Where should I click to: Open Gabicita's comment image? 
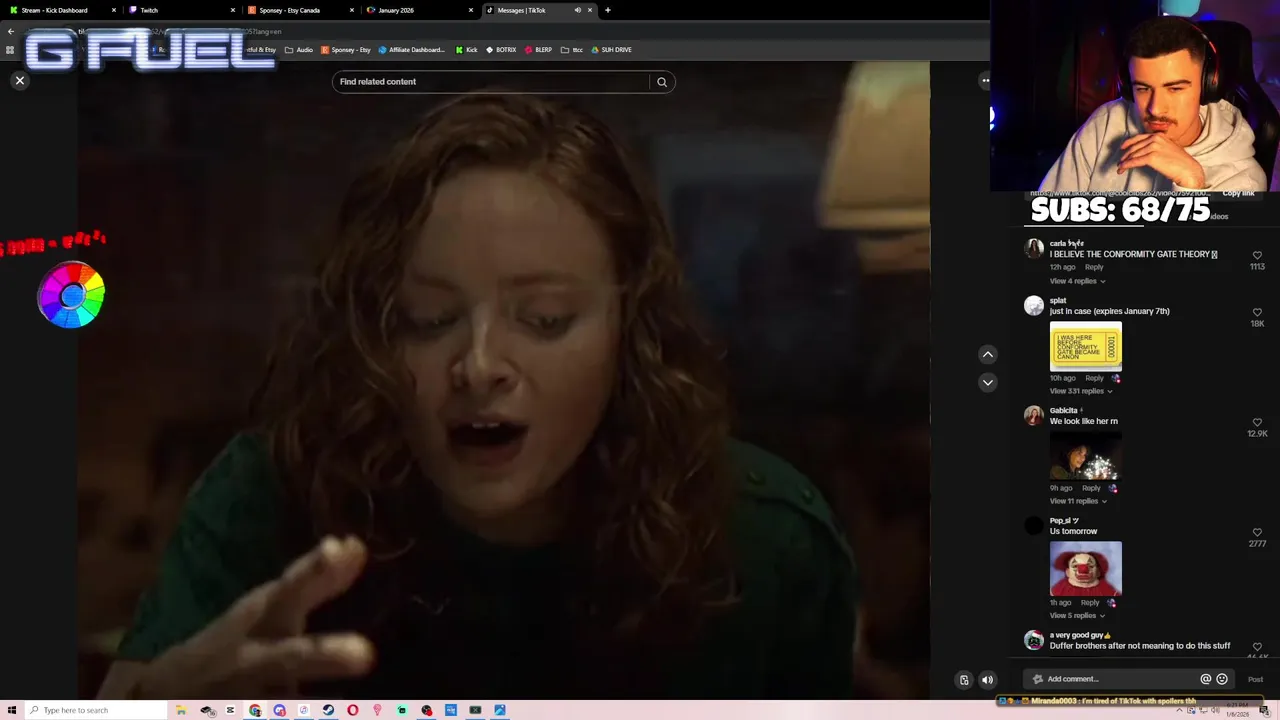[1085, 457]
